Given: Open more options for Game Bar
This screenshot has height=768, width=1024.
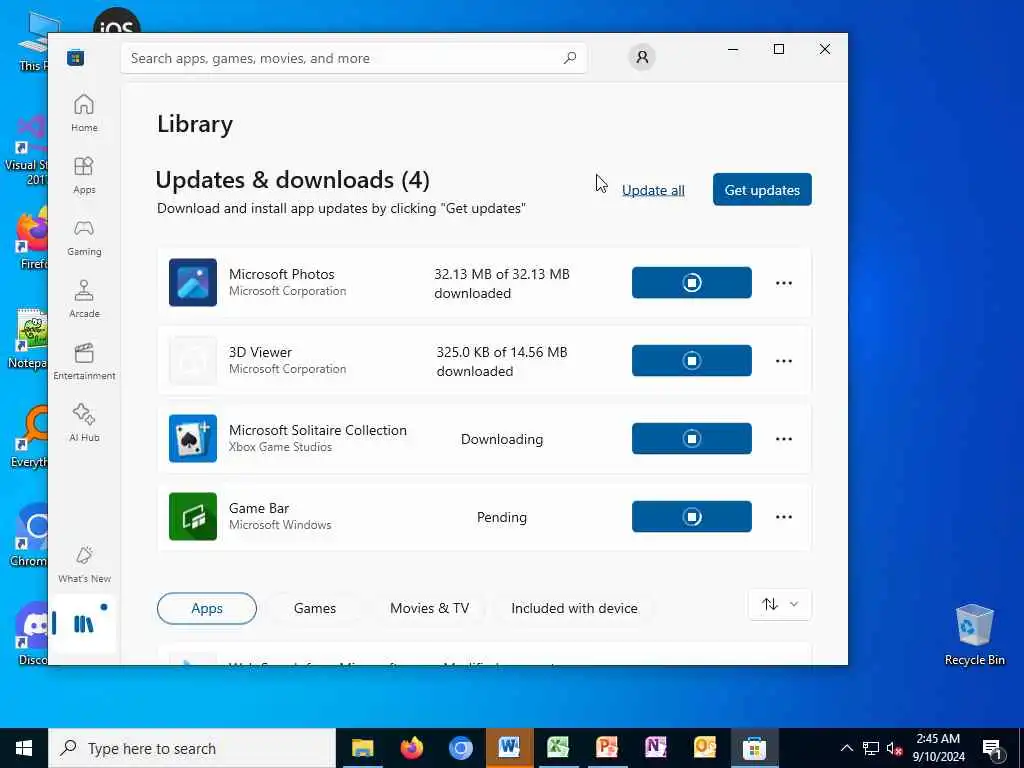Looking at the screenshot, I should [x=784, y=517].
